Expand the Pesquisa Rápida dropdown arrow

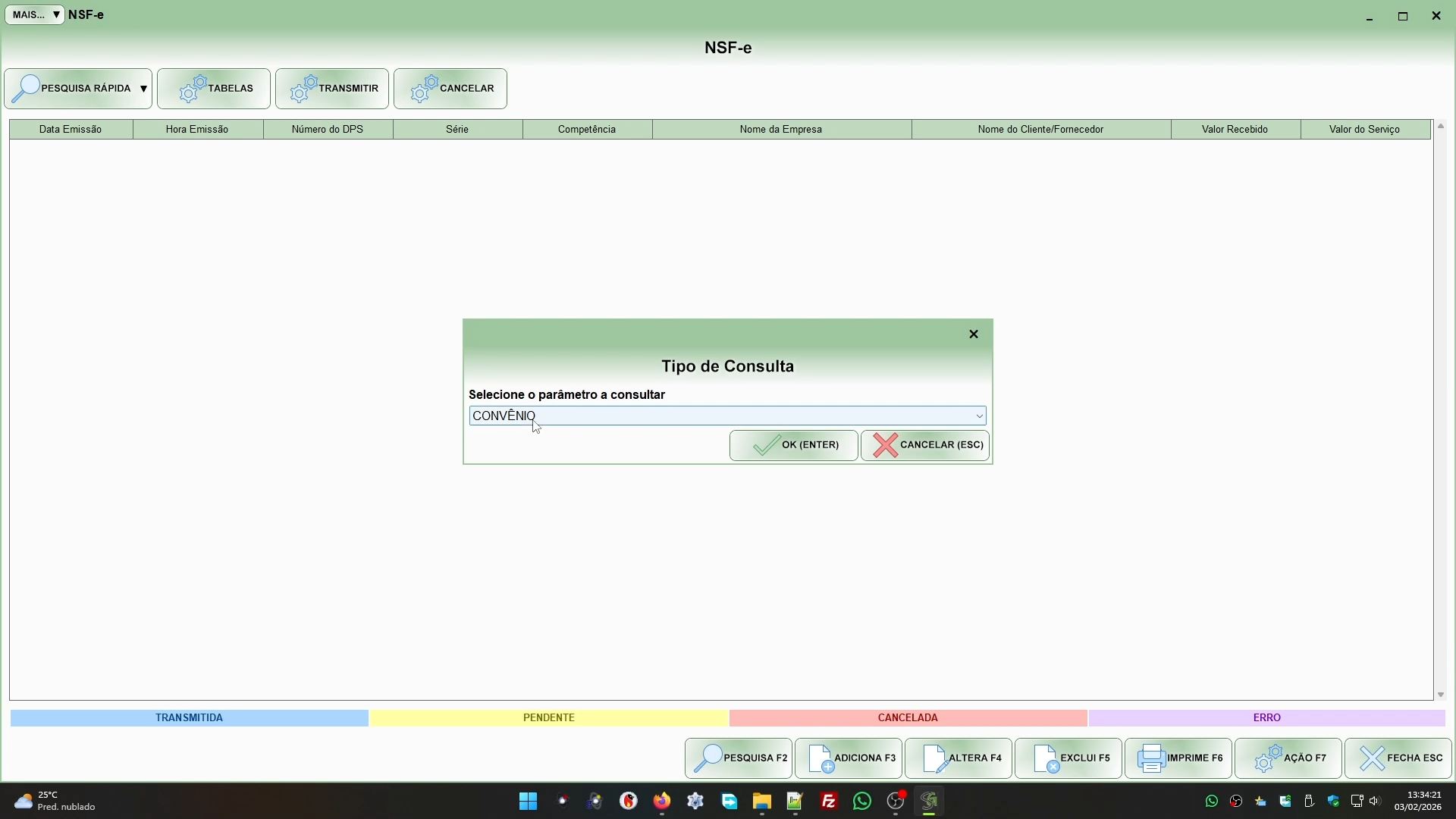point(143,89)
